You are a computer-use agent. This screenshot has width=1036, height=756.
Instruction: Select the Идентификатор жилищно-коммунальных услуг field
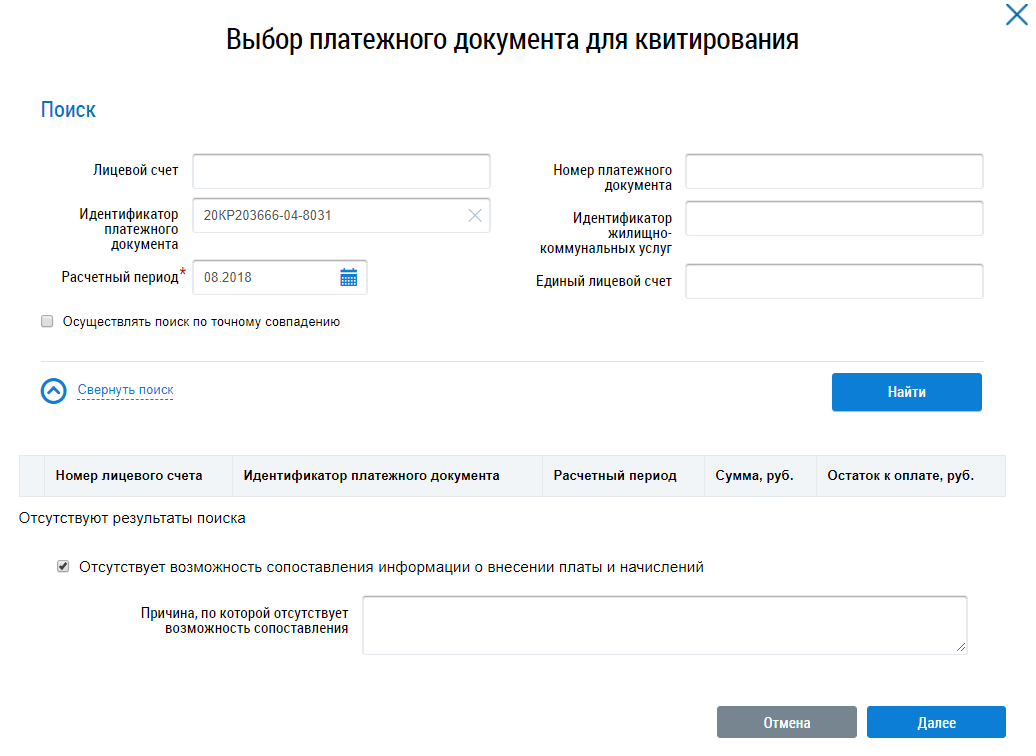(x=834, y=218)
